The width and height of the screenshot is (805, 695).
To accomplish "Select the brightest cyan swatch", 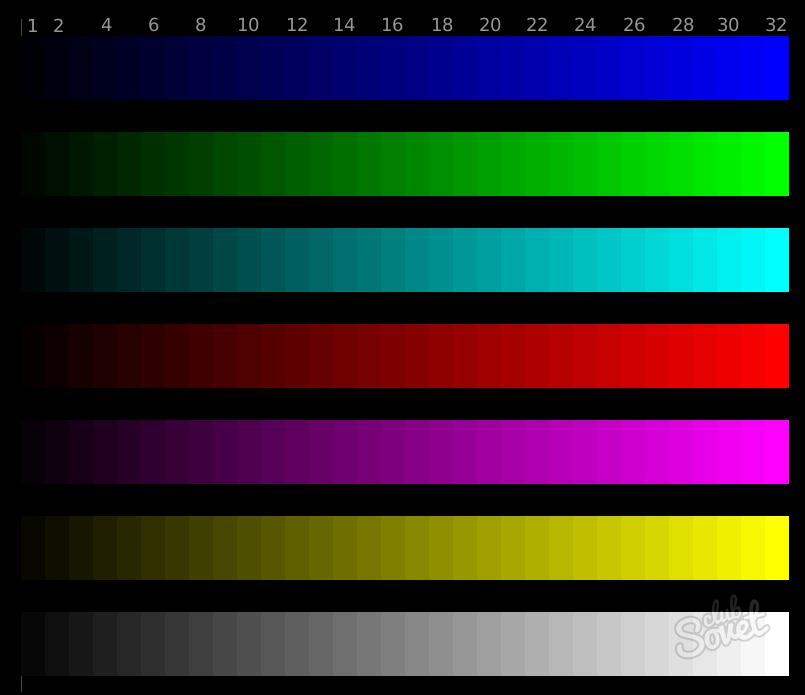I will point(777,260).
